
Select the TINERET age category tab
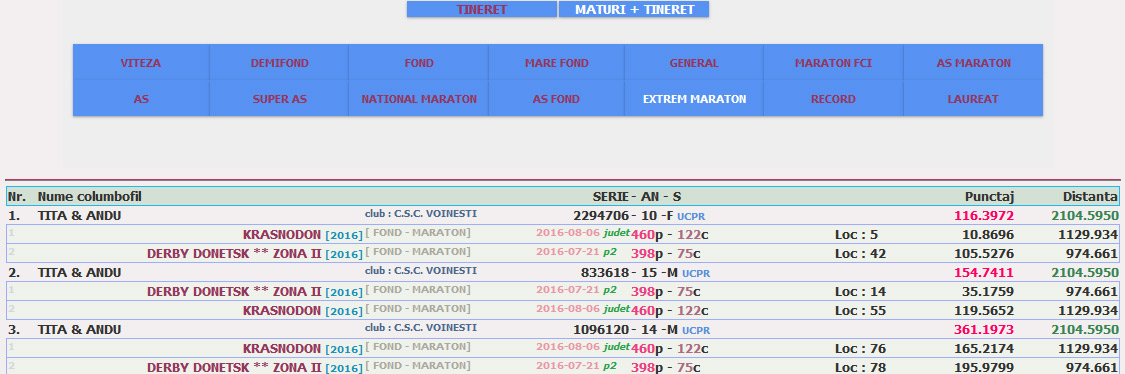[481, 9]
